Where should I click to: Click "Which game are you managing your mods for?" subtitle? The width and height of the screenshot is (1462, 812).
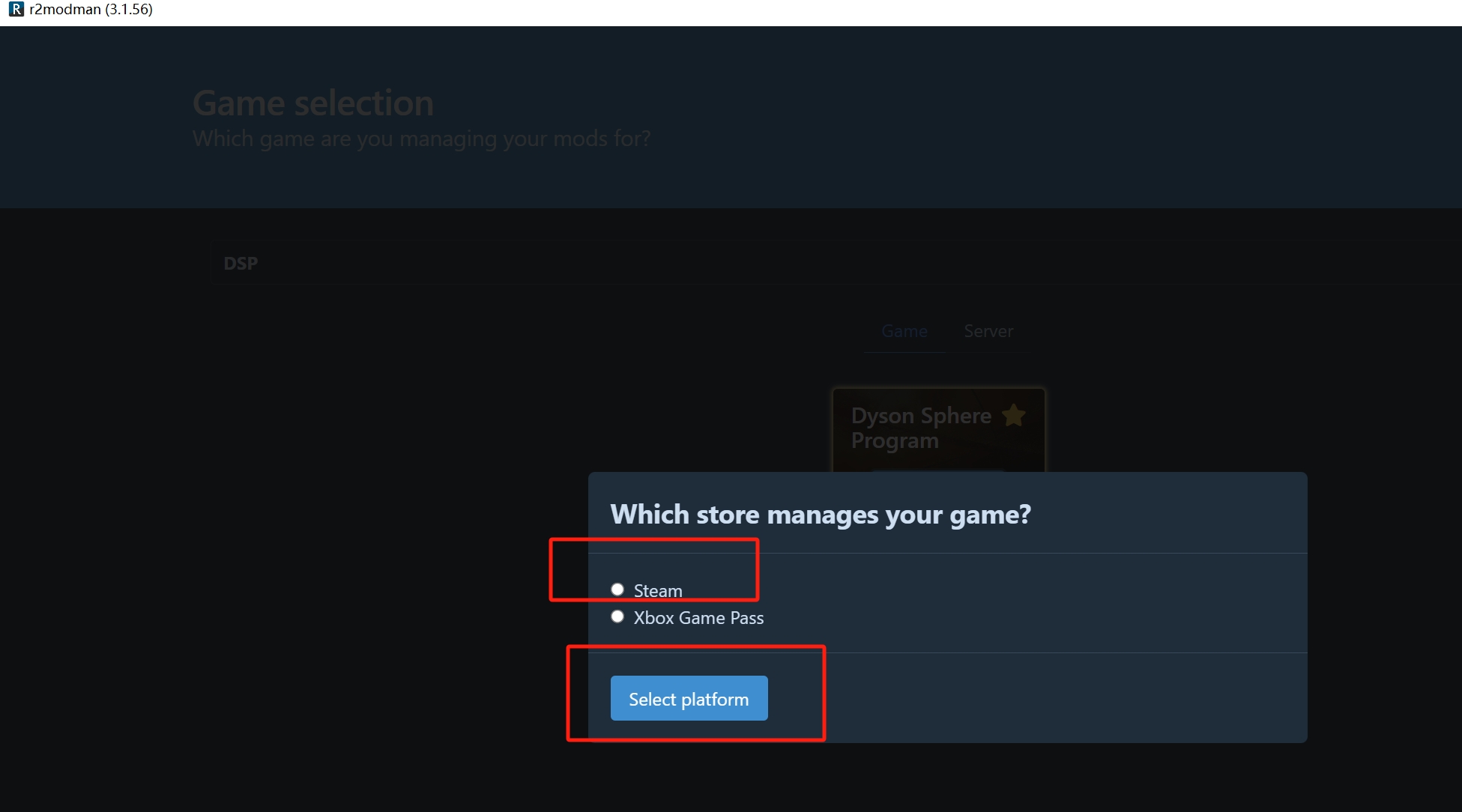(x=422, y=139)
